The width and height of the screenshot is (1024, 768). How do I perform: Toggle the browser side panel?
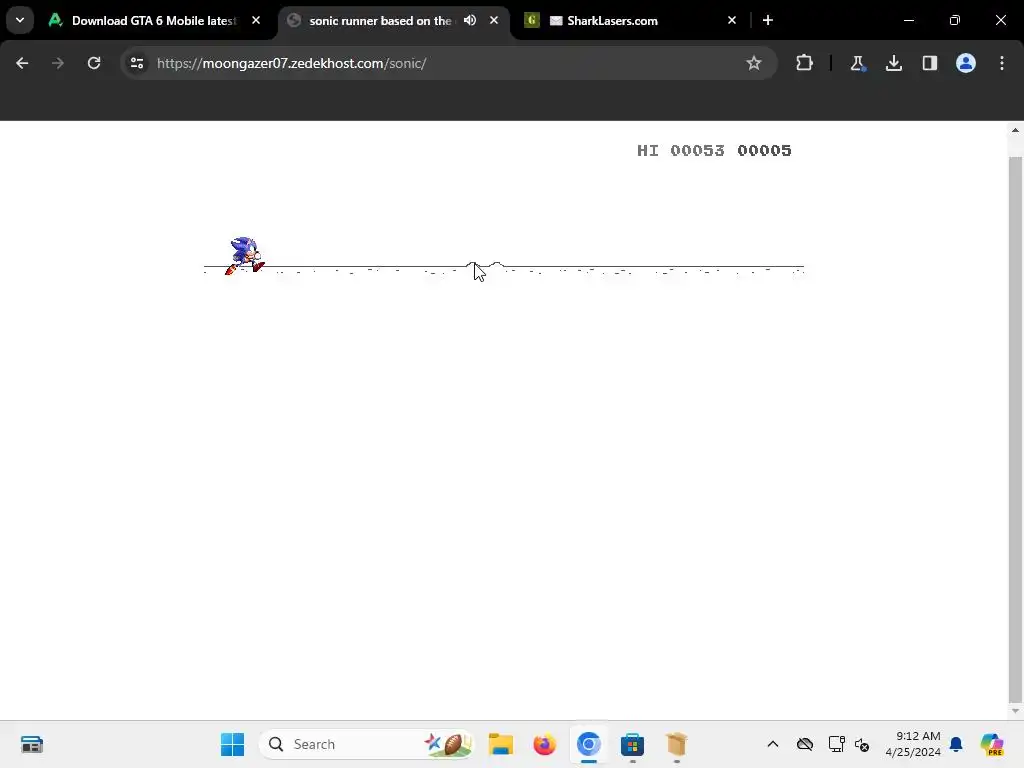(x=929, y=63)
